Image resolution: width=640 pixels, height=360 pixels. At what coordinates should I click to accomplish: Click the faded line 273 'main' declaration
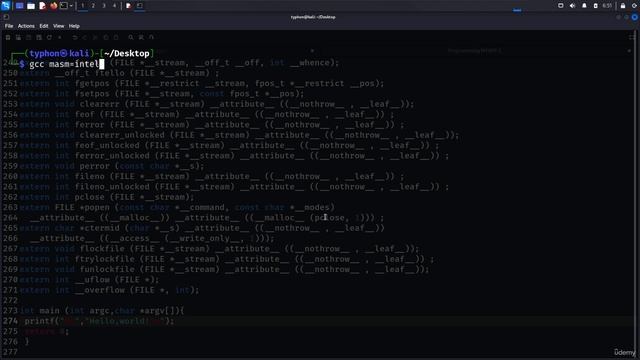pos(102,311)
